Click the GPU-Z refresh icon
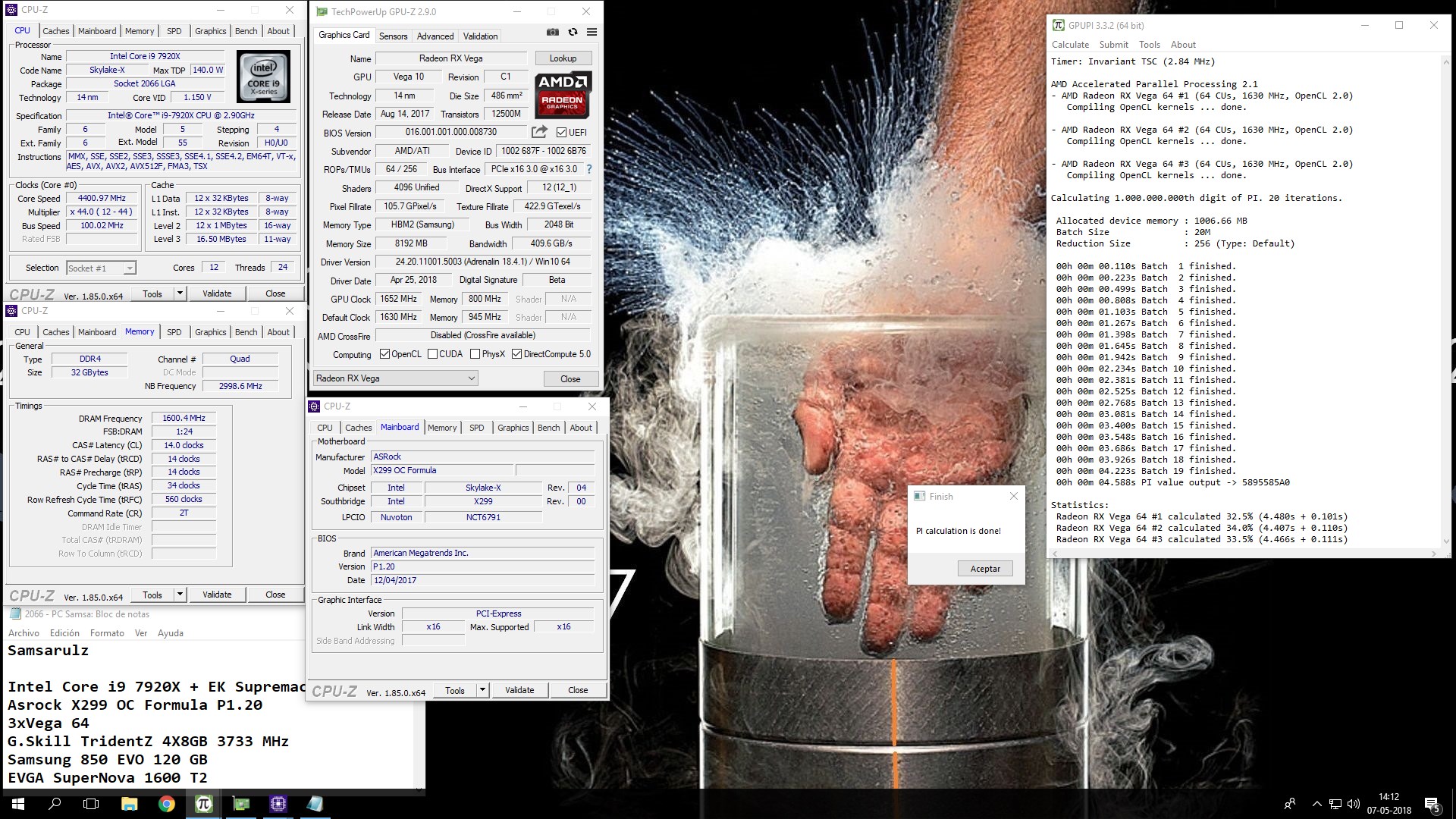The height and width of the screenshot is (819, 1456). [573, 32]
